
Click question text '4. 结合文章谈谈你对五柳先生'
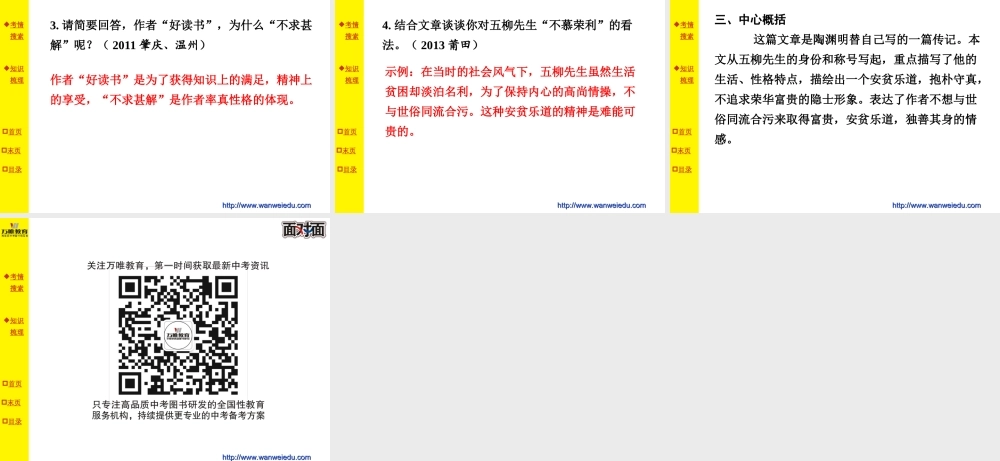(x=507, y=36)
